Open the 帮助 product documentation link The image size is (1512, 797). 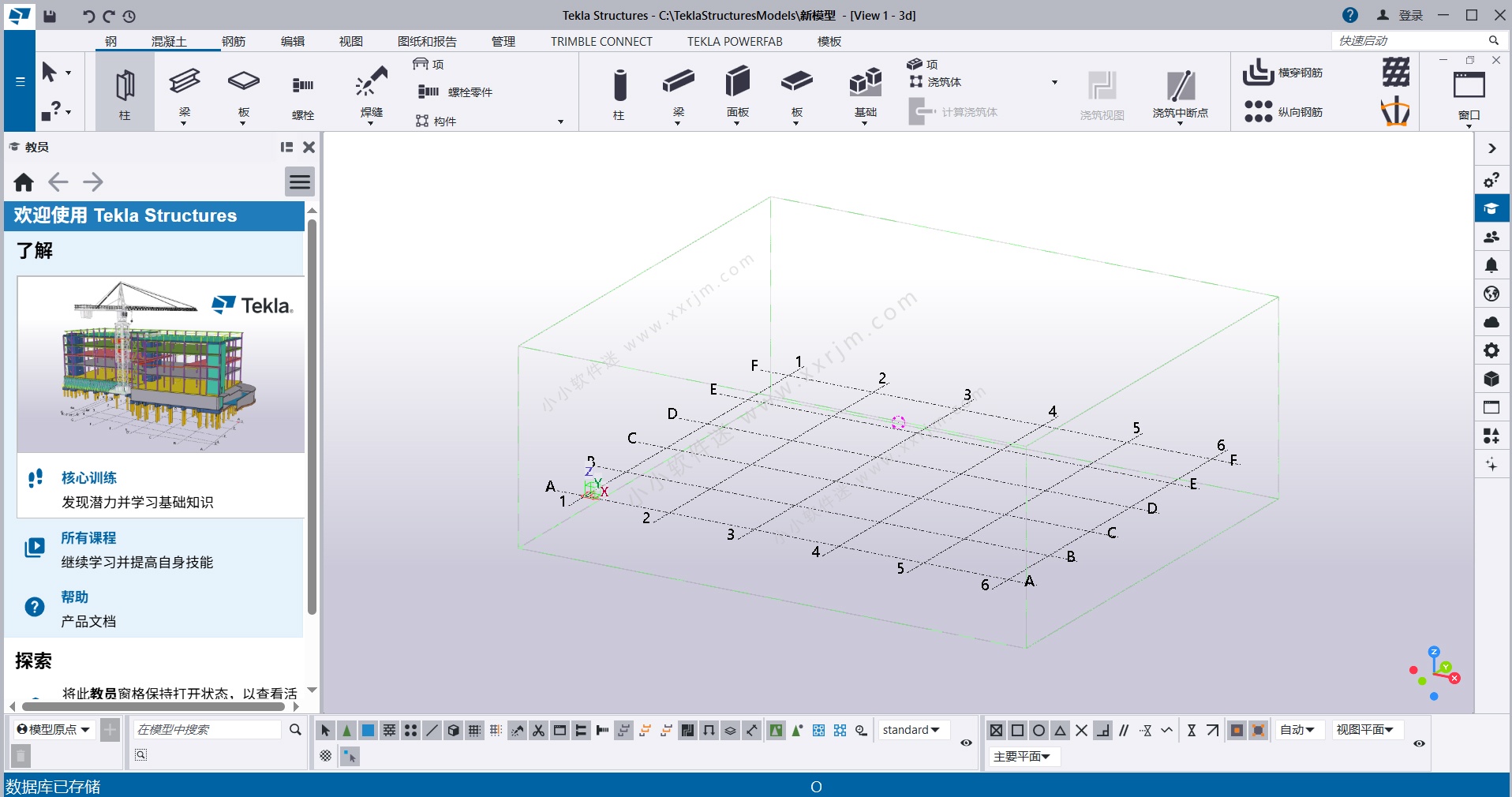click(x=75, y=597)
